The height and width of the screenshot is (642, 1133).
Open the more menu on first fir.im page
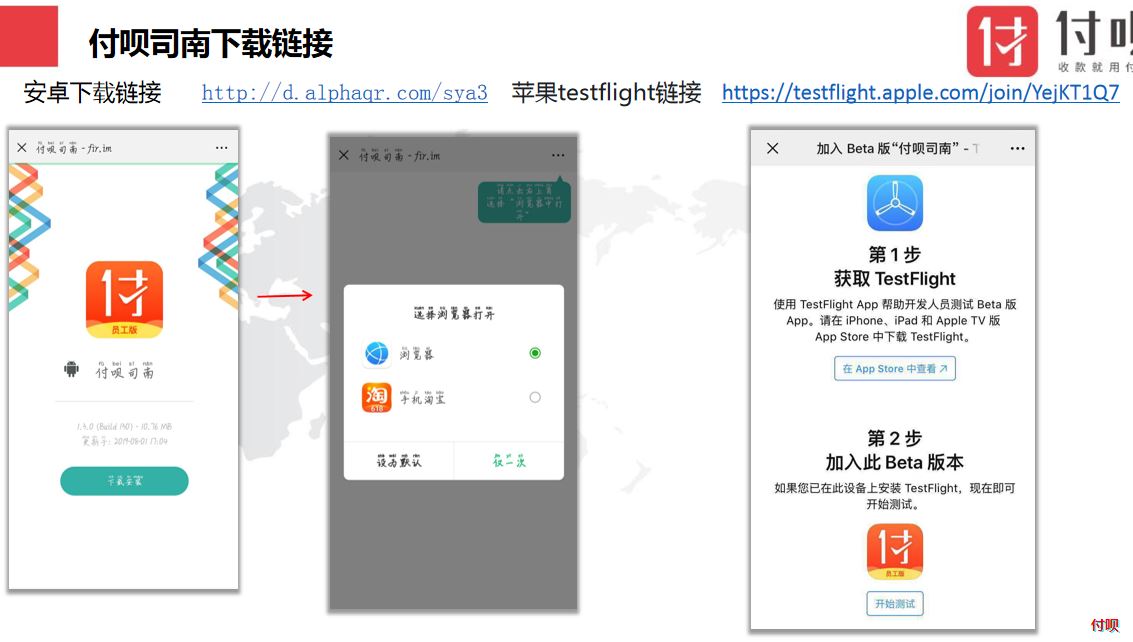221,147
